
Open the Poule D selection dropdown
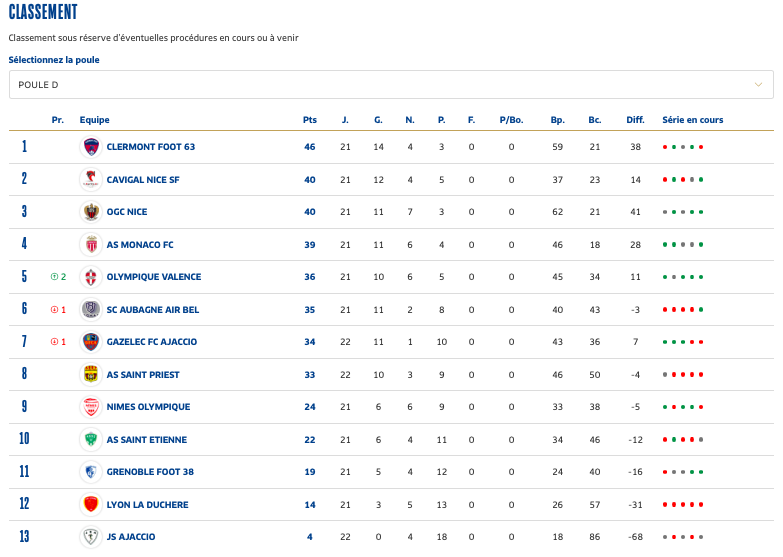pos(390,84)
